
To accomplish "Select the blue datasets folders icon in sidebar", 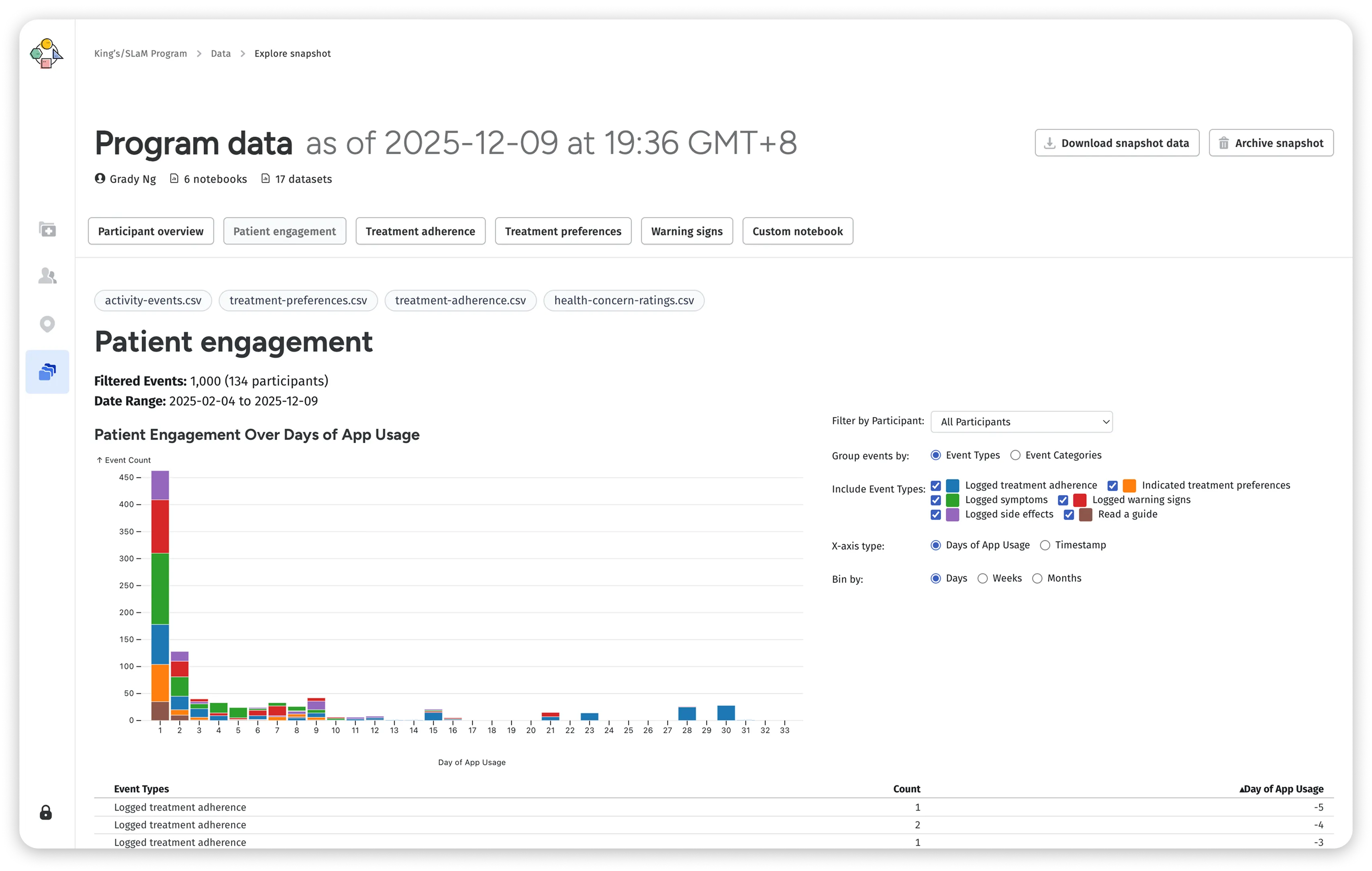I will 47,372.
